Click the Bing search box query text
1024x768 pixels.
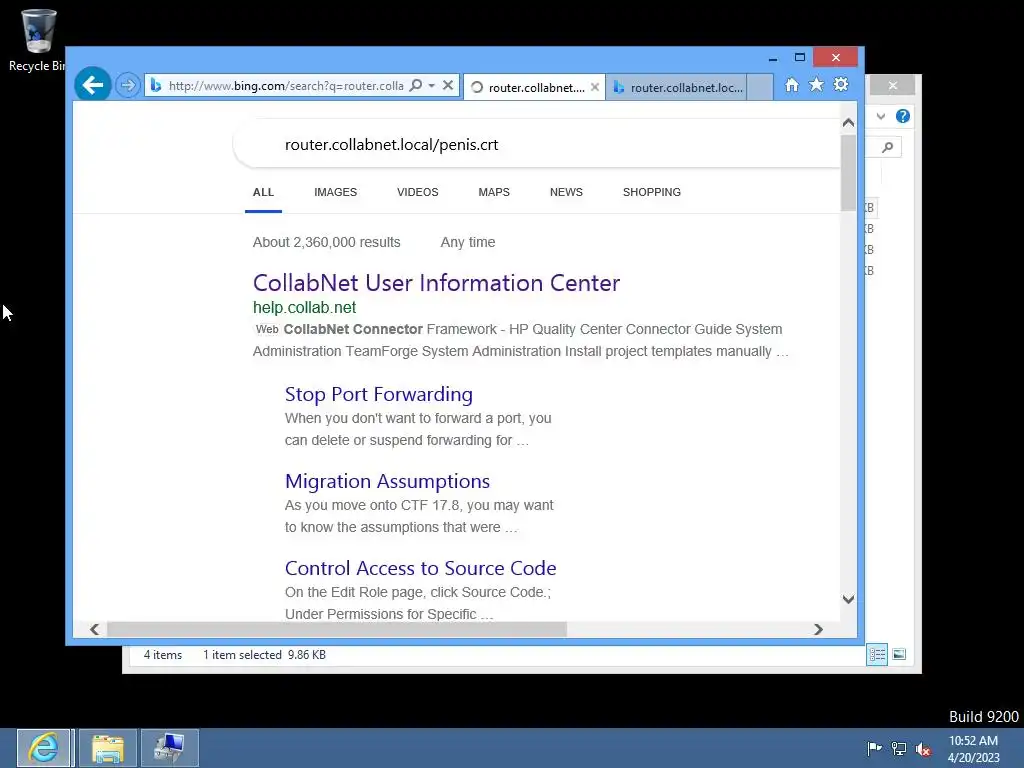tap(391, 145)
